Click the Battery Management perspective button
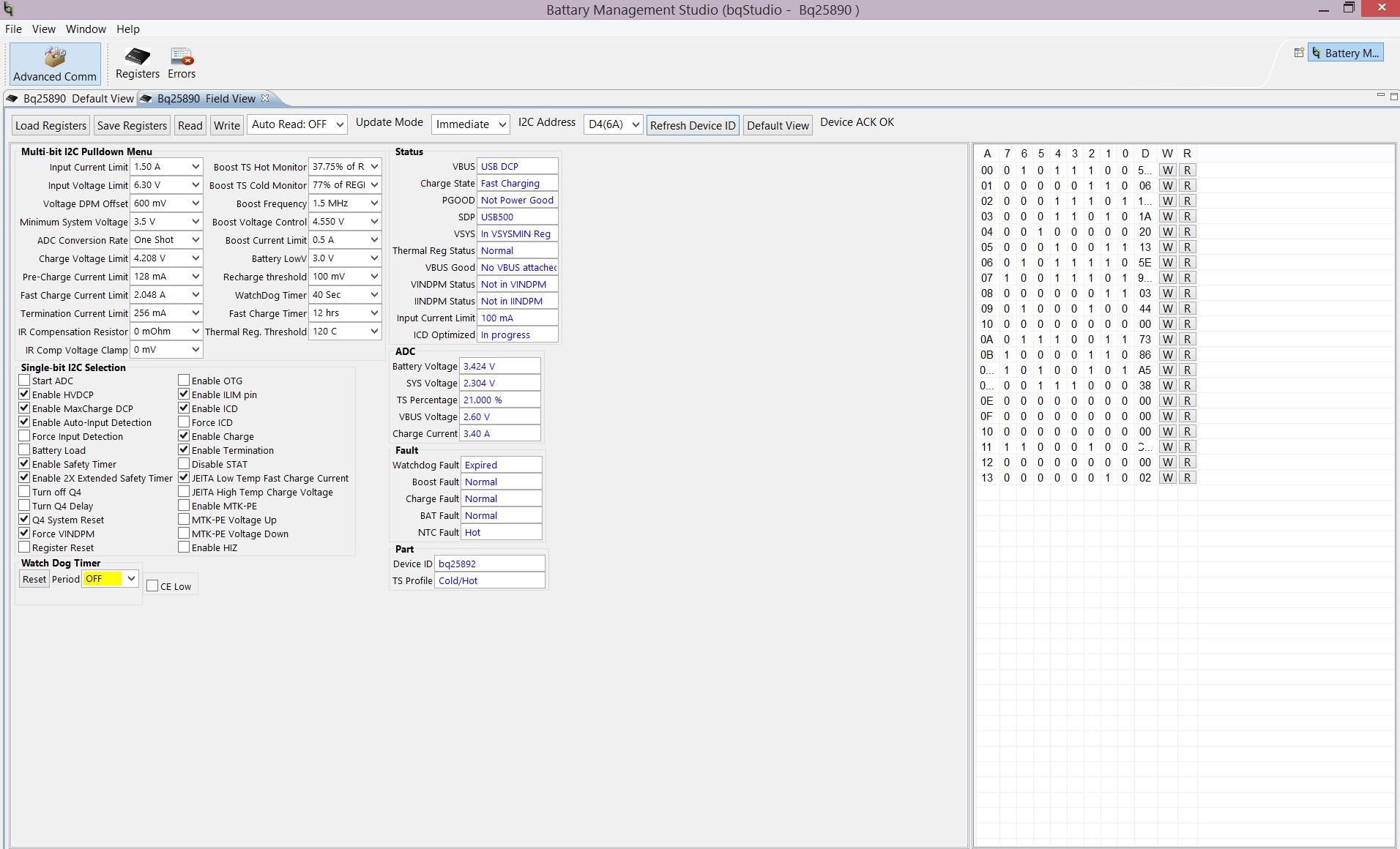Image resolution: width=1400 pixels, height=849 pixels. [1346, 53]
